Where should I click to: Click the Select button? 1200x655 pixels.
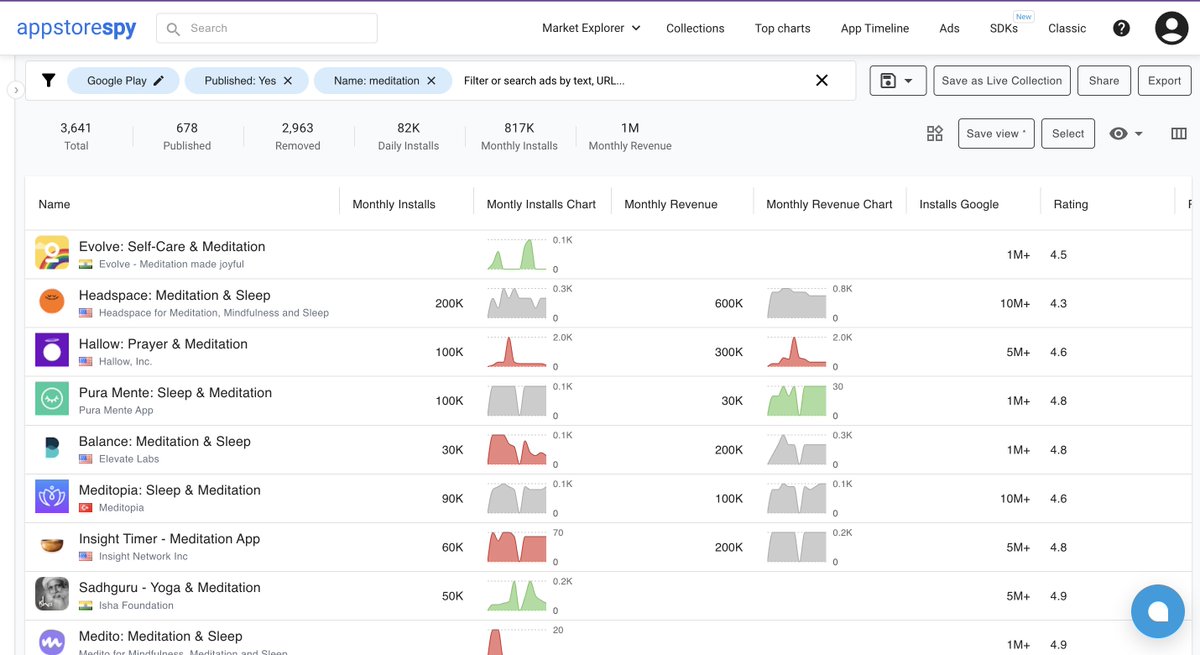point(1068,134)
